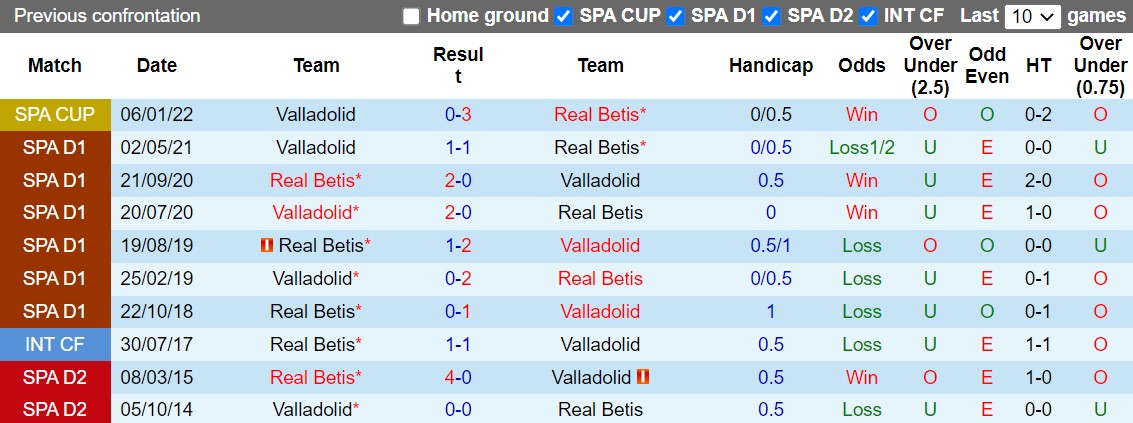Open the 0-3 result from 06/01/22

(x=458, y=114)
